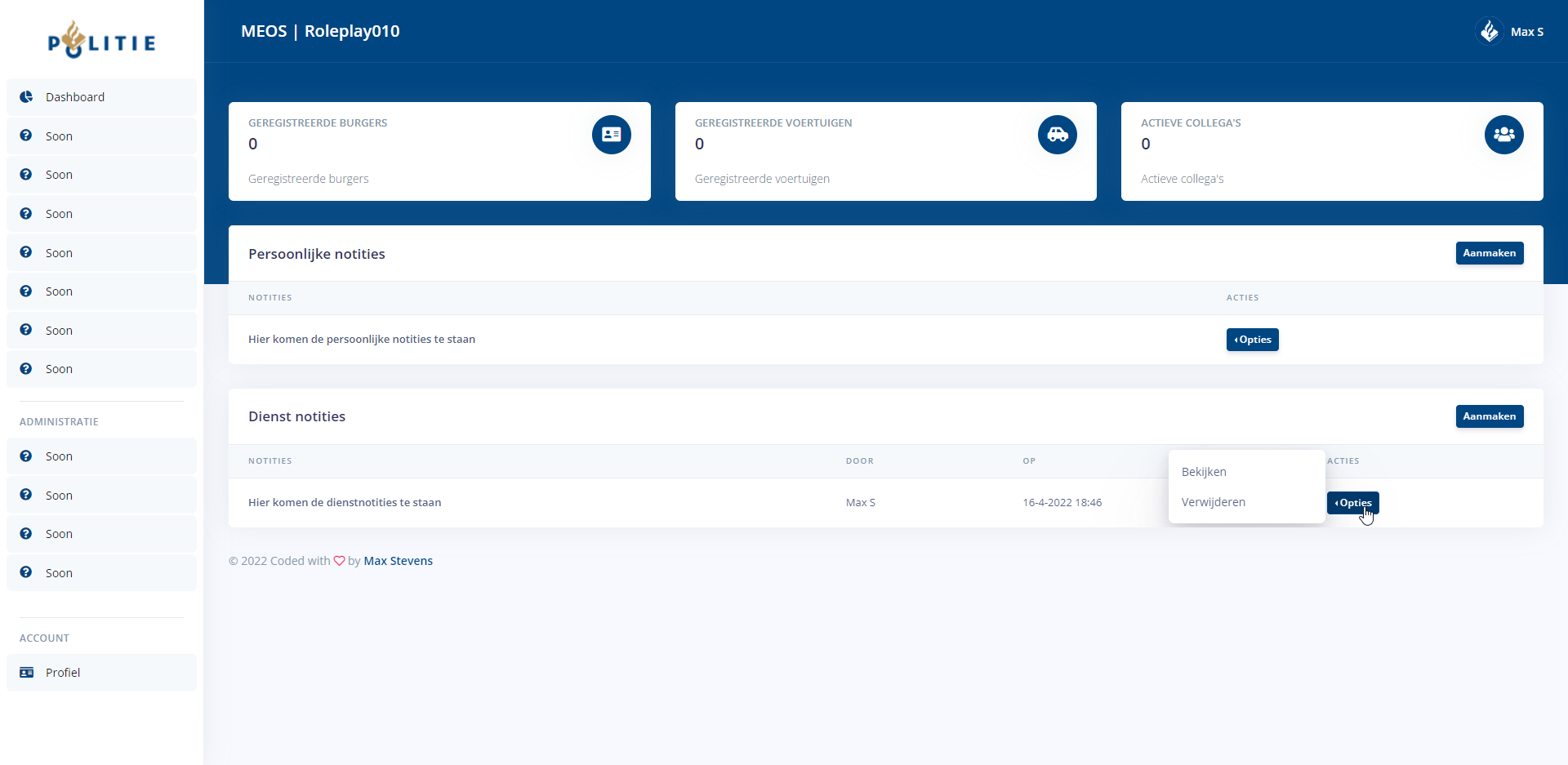Click the heart icon in the footer
This screenshot has width=1568, height=765.
[339, 561]
